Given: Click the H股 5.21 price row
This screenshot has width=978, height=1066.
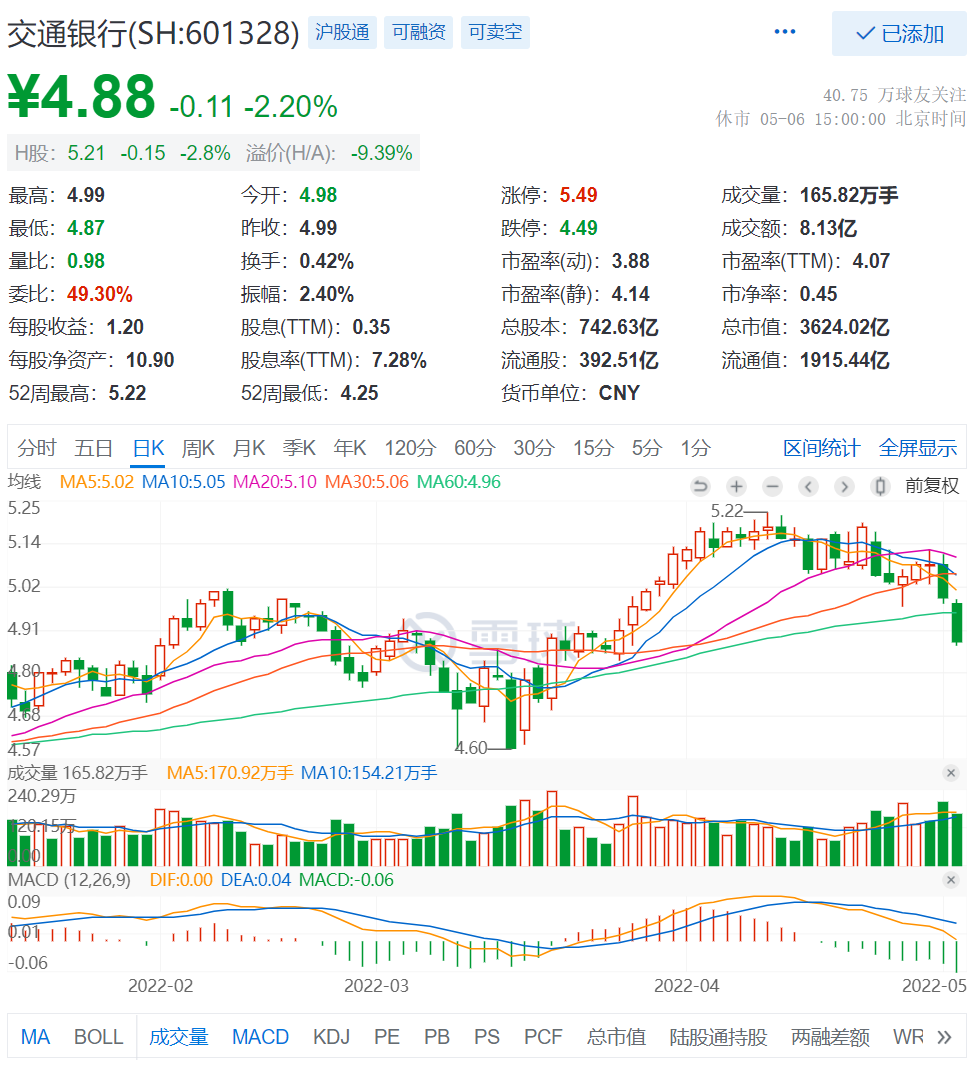Looking at the screenshot, I should pos(213,152).
